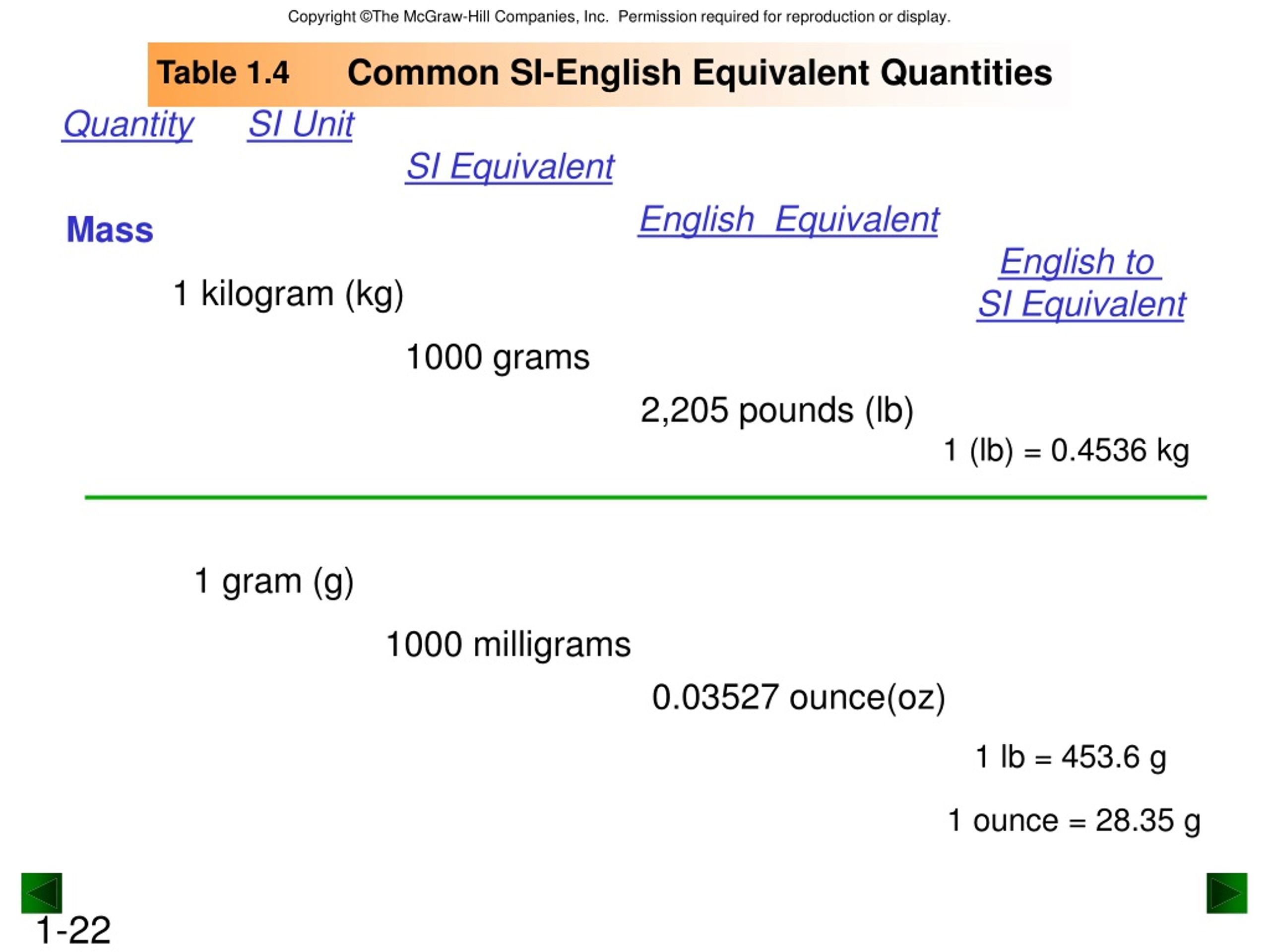This screenshot has width=1270, height=952.
Task: Open the SI Equivalent column heading link
Action: coord(510,167)
